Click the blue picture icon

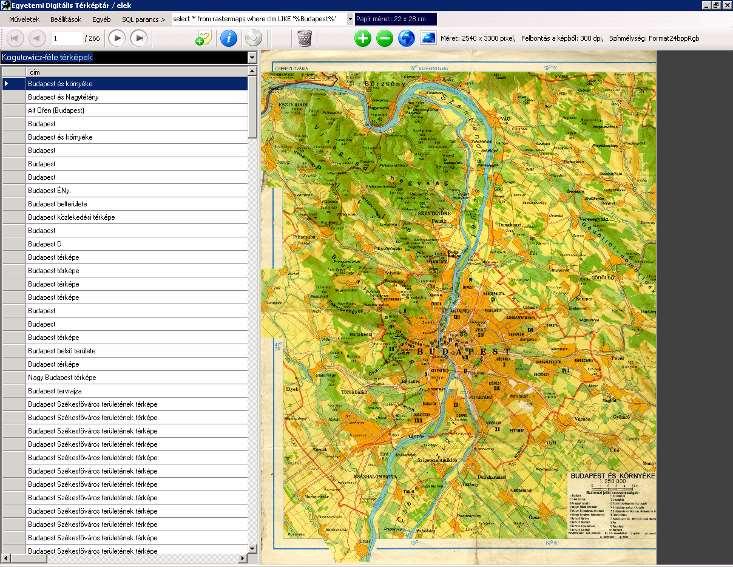428,38
